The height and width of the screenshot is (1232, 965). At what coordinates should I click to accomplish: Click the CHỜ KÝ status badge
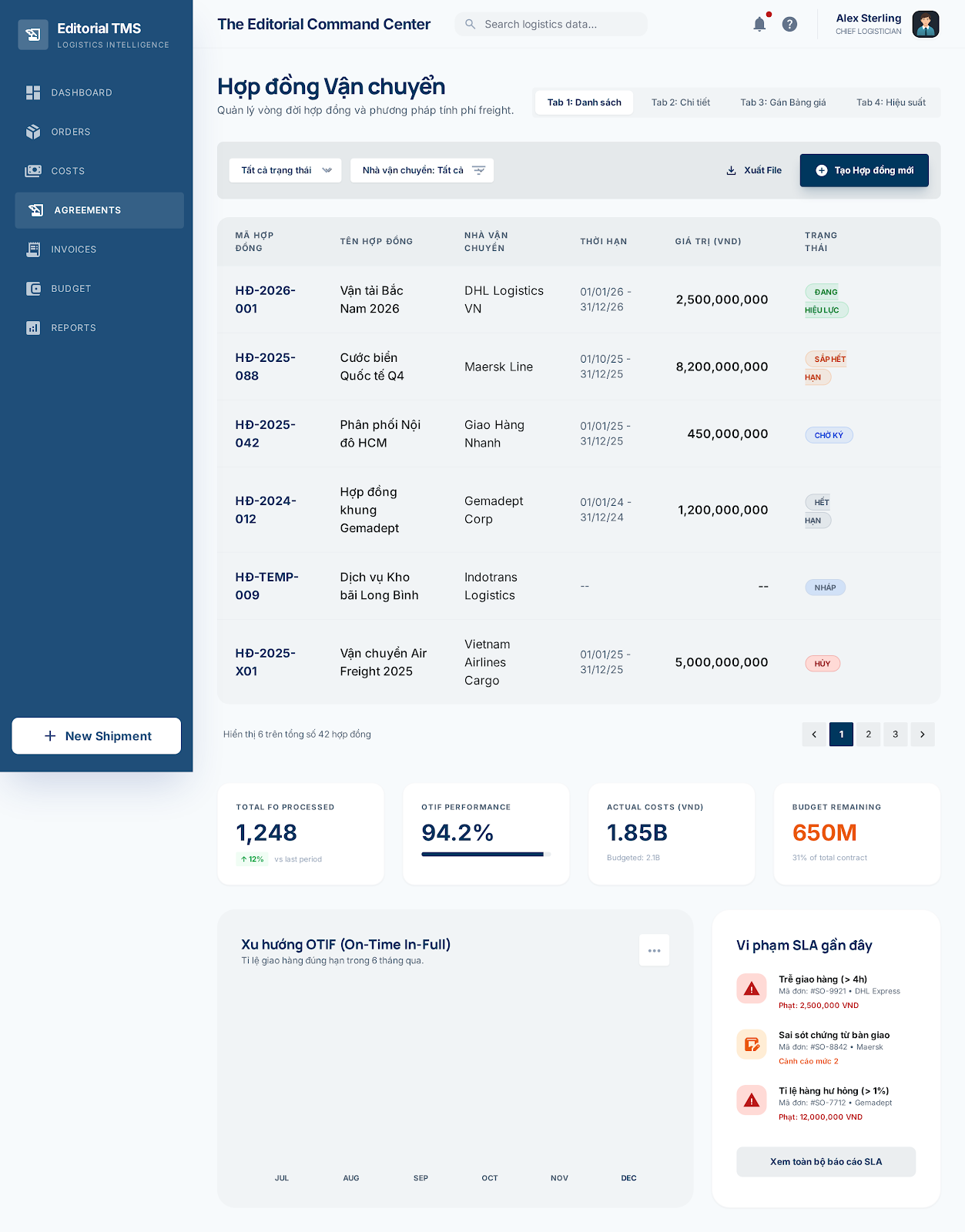click(829, 435)
